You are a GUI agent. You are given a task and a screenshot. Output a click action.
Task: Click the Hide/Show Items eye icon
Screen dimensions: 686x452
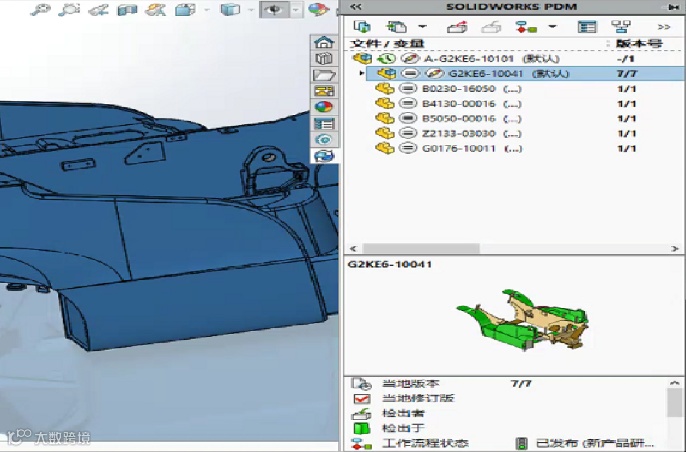pos(274,9)
